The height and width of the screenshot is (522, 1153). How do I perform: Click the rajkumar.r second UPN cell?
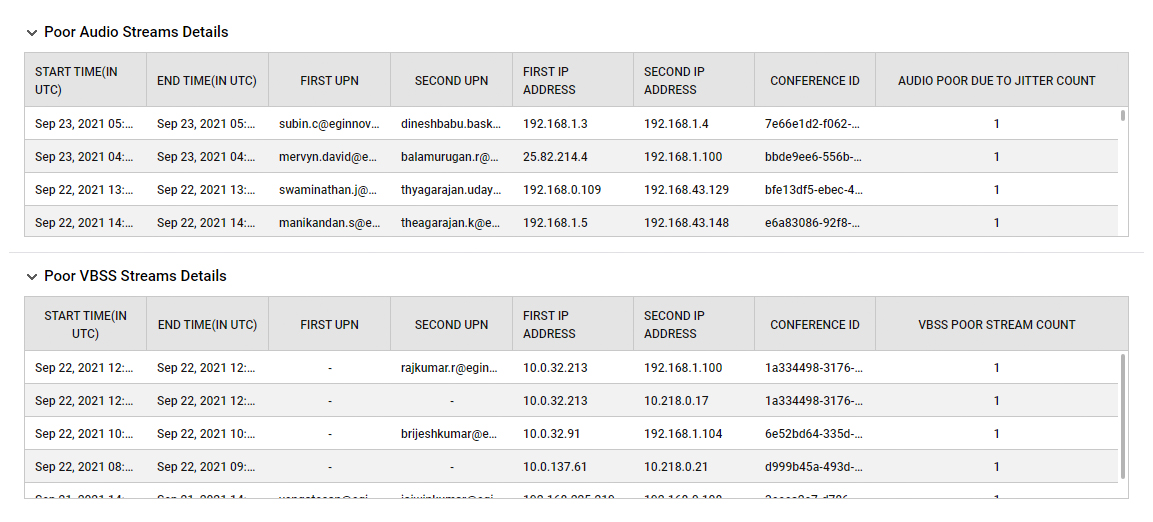[451, 368]
